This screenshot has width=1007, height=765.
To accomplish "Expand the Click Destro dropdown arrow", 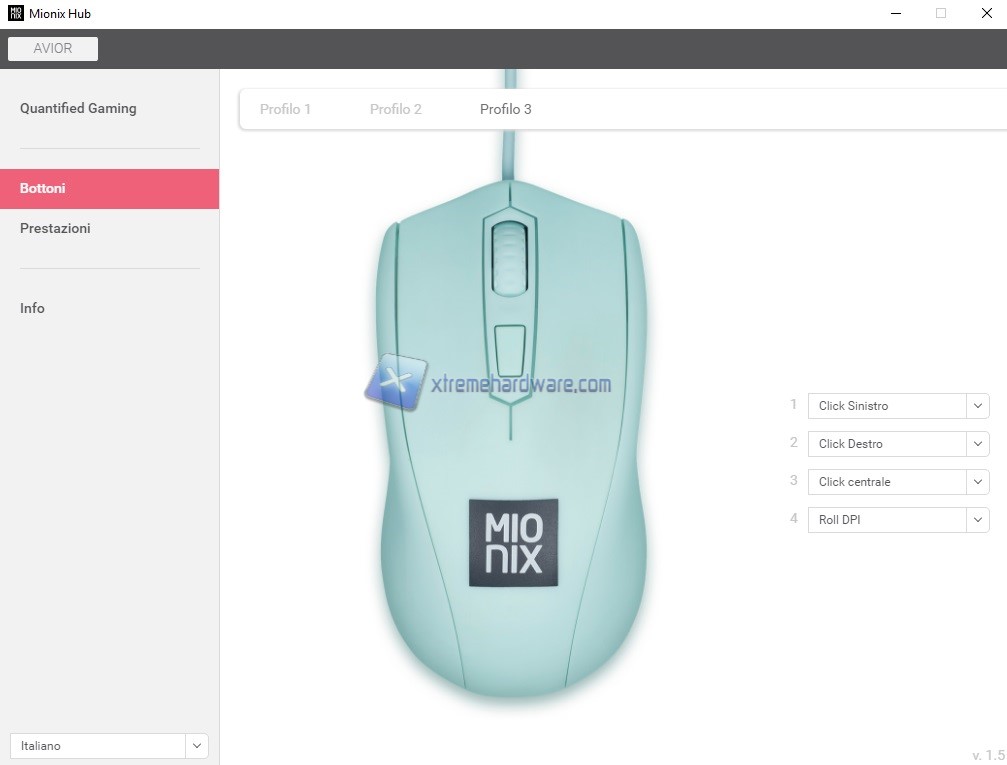I will tap(977, 444).
